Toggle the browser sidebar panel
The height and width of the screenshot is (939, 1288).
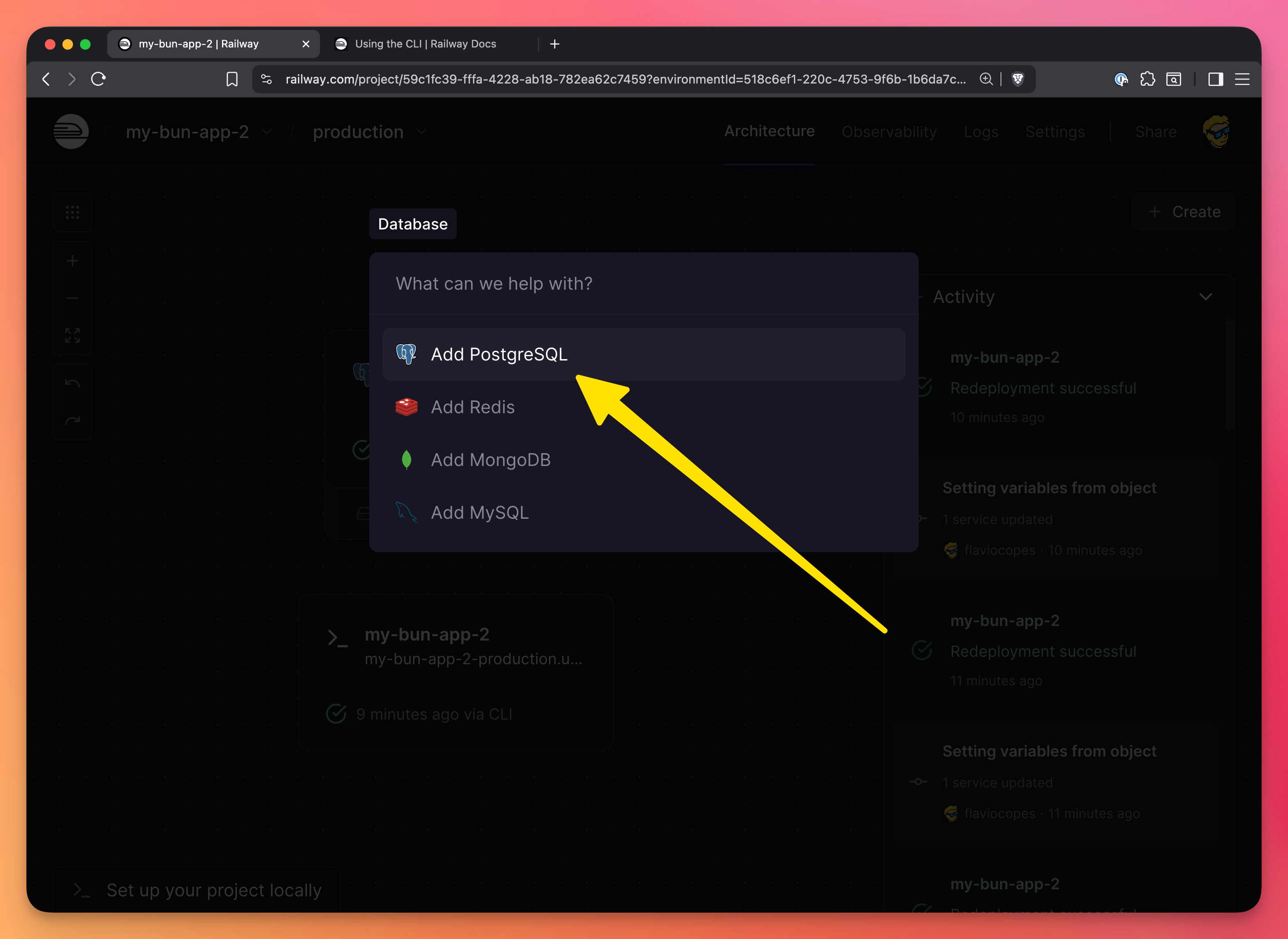(1215, 79)
